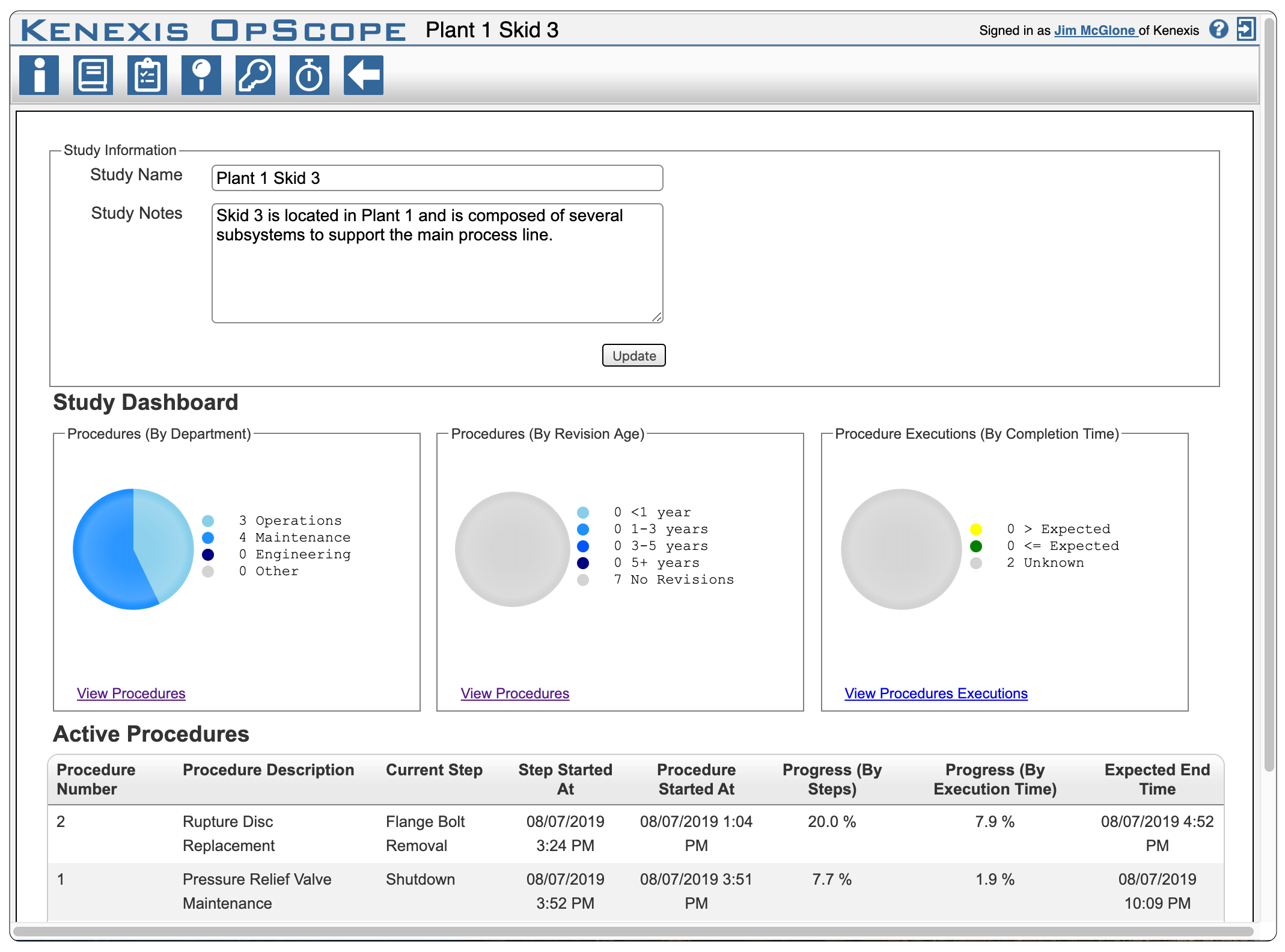Open View Procedures link under By Department
Screen dimensions: 1285x952
click(131, 694)
